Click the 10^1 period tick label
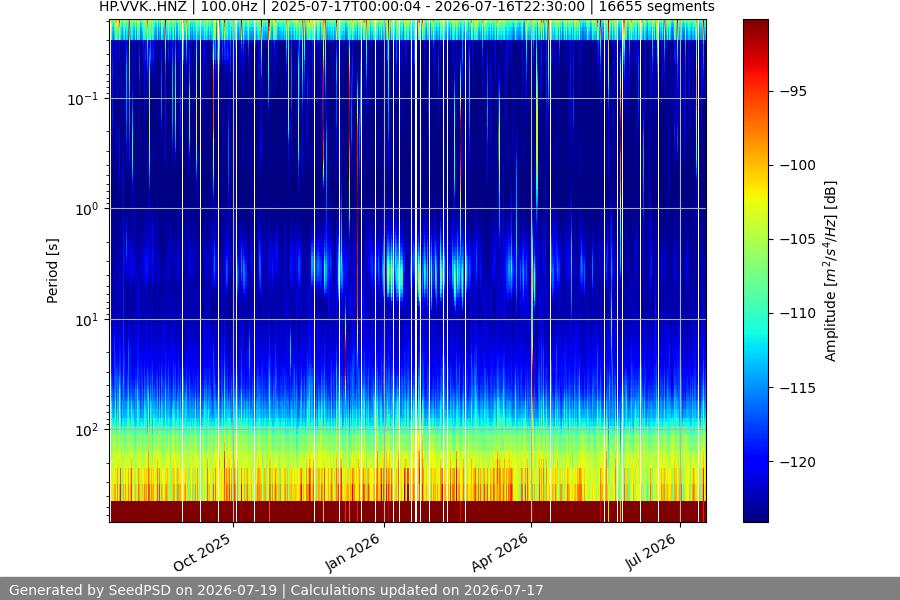 86,320
